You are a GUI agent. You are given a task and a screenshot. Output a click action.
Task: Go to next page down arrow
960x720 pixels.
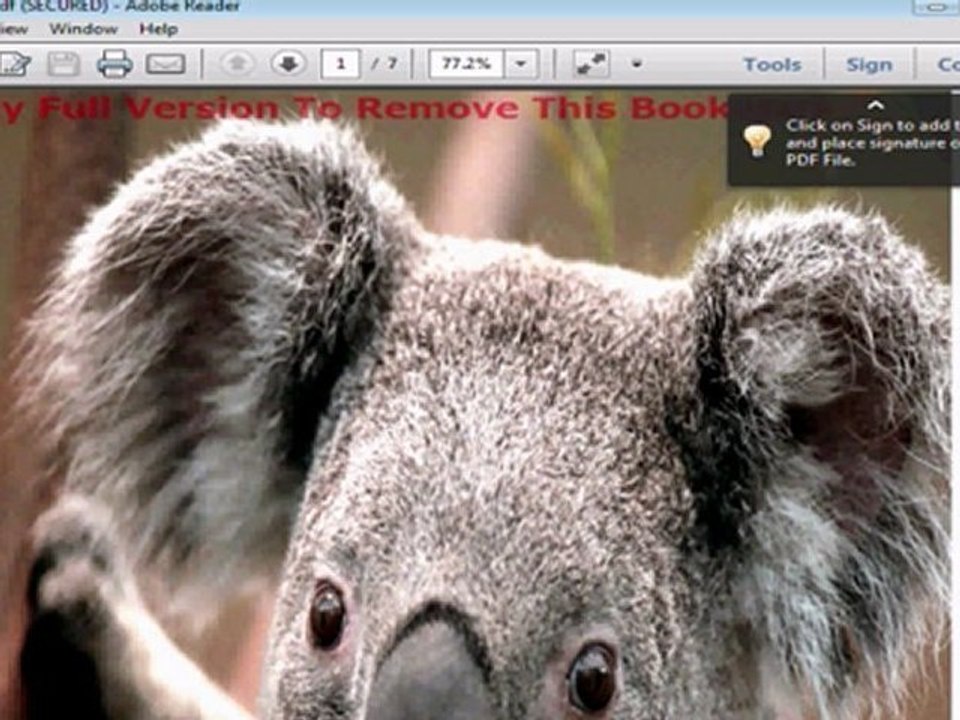[x=288, y=63]
